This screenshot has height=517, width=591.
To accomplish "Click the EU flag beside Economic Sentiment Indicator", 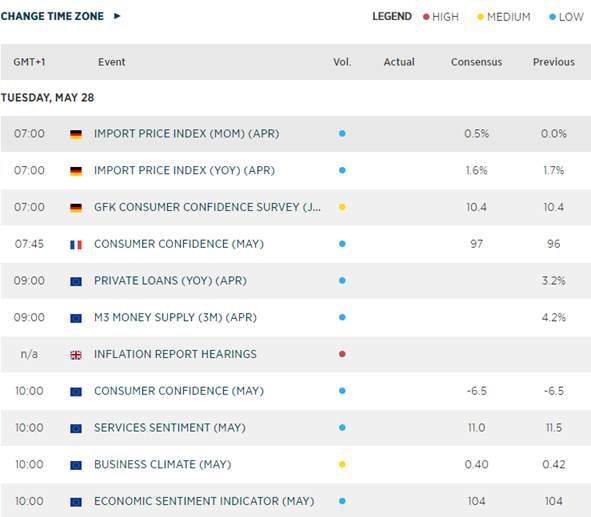I will (x=76, y=502).
